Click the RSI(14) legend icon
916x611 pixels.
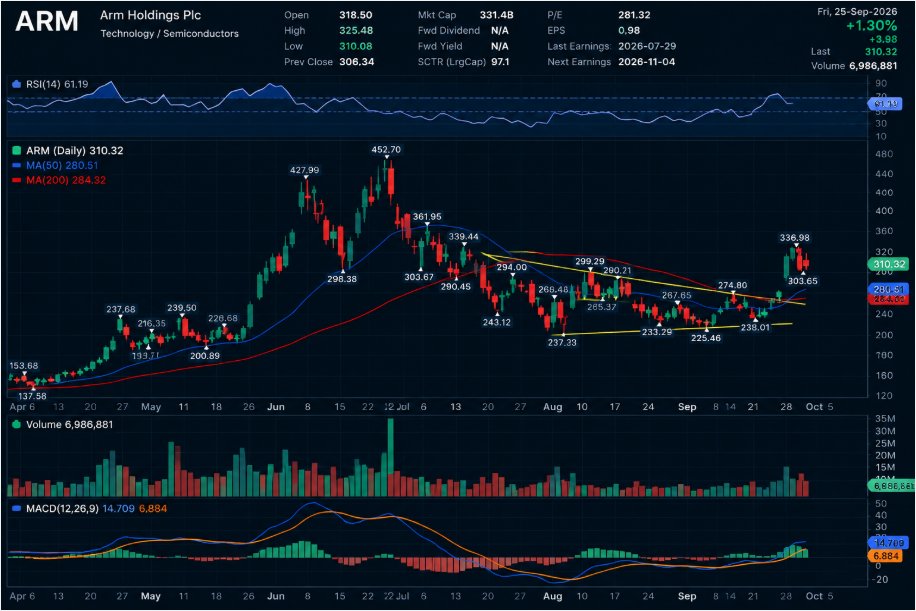[x=16, y=85]
